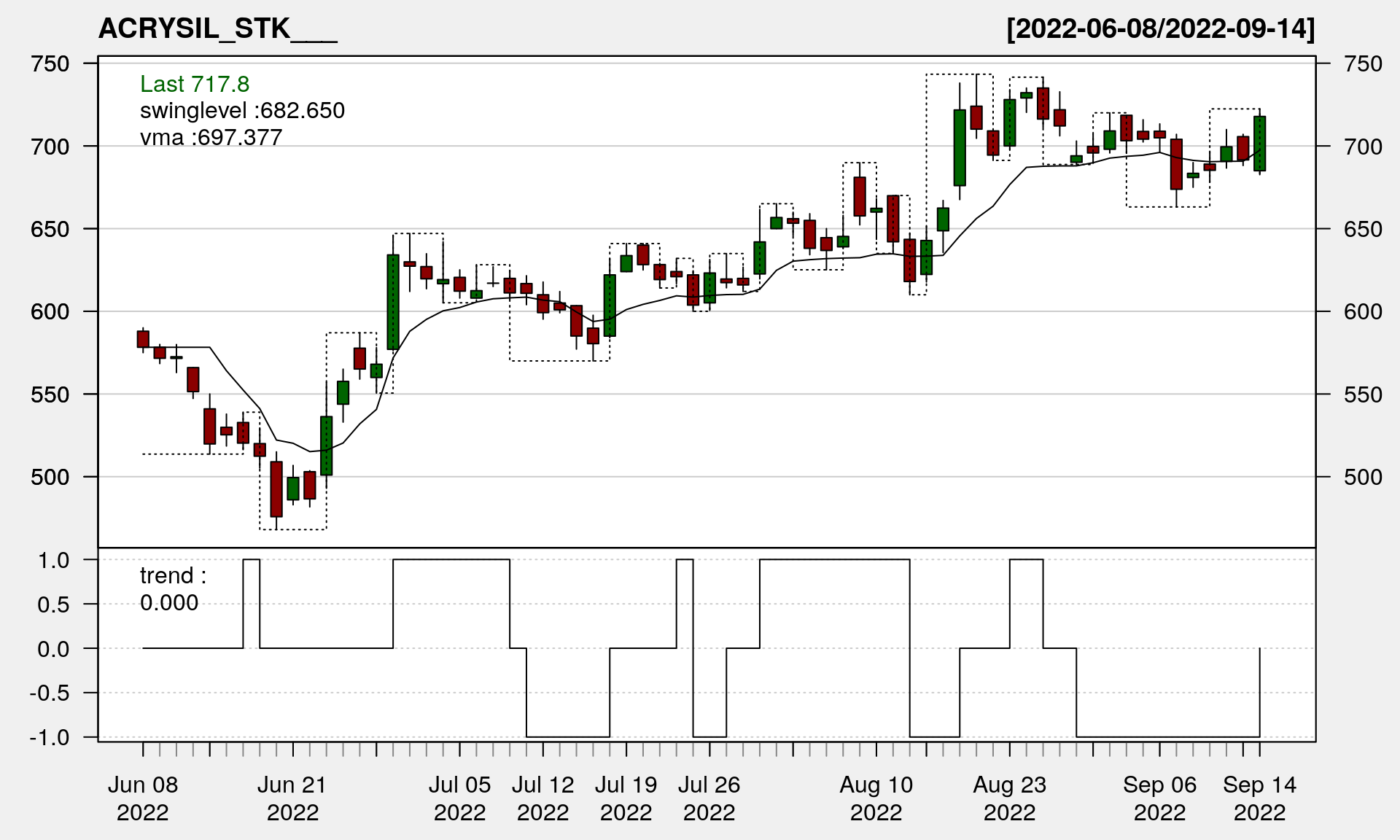Click the green Last 717.8 label
The height and width of the screenshot is (840, 1400).
(x=195, y=84)
